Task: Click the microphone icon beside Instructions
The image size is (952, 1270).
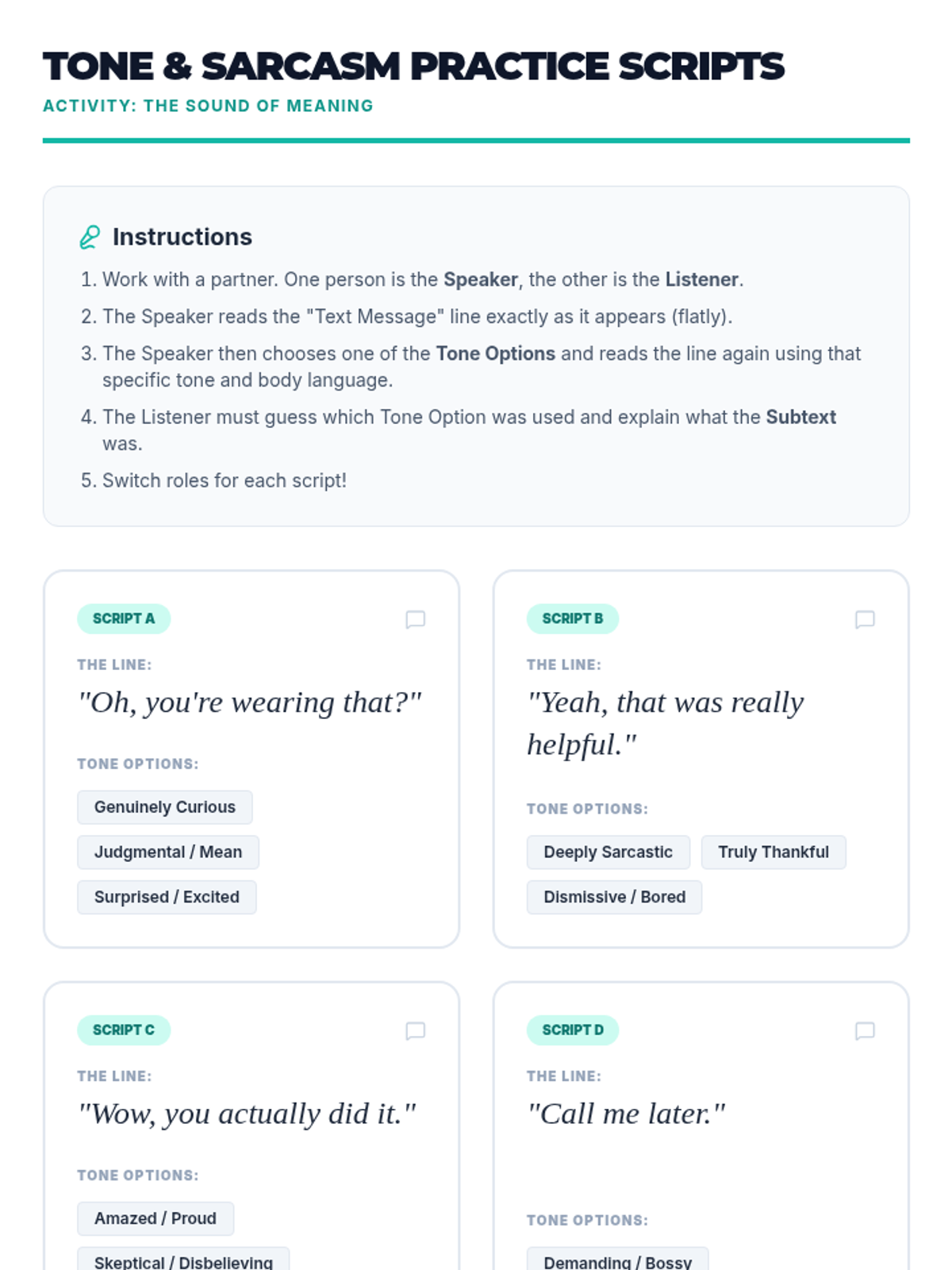Action: click(90, 237)
